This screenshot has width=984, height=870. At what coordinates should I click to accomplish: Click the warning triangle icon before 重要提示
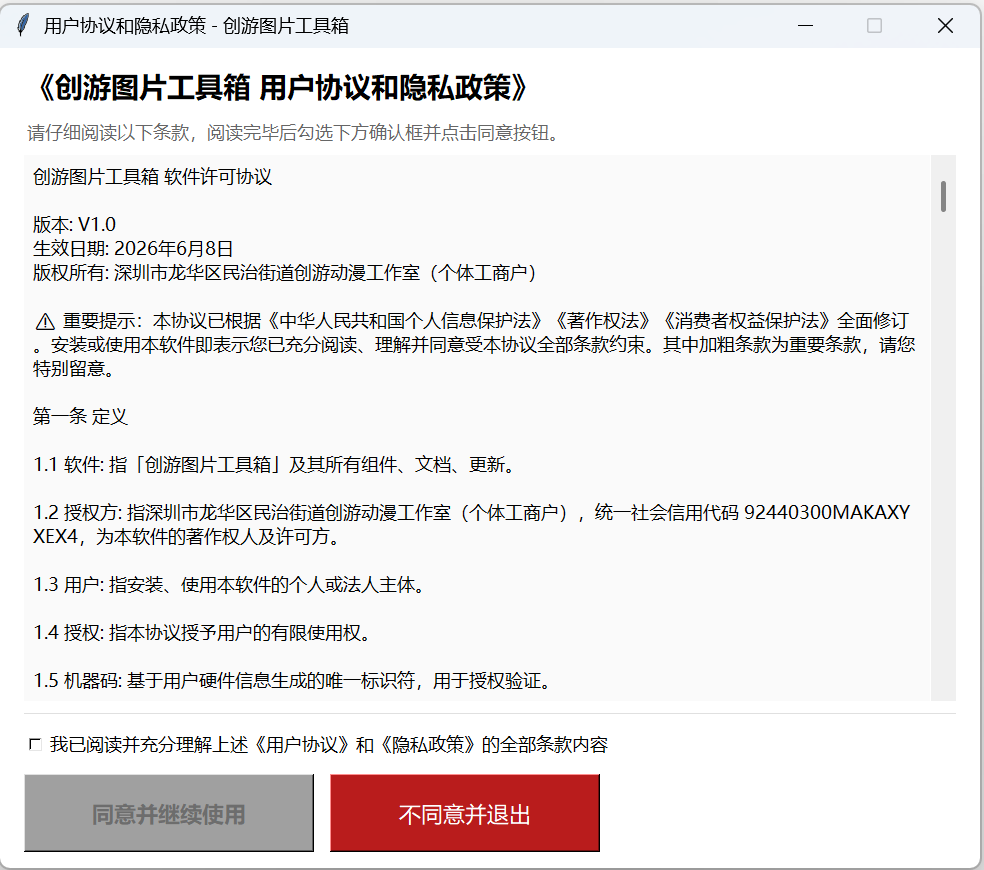[45, 322]
